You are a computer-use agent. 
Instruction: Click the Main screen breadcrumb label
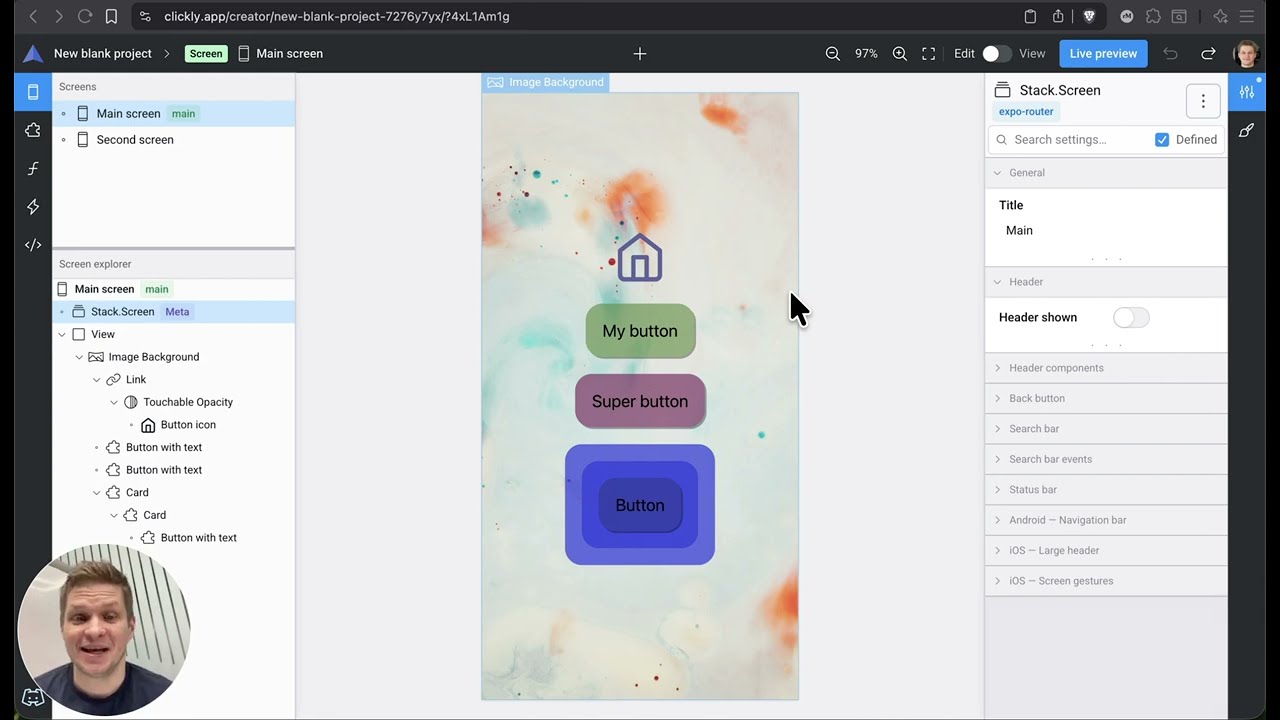click(x=289, y=54)
